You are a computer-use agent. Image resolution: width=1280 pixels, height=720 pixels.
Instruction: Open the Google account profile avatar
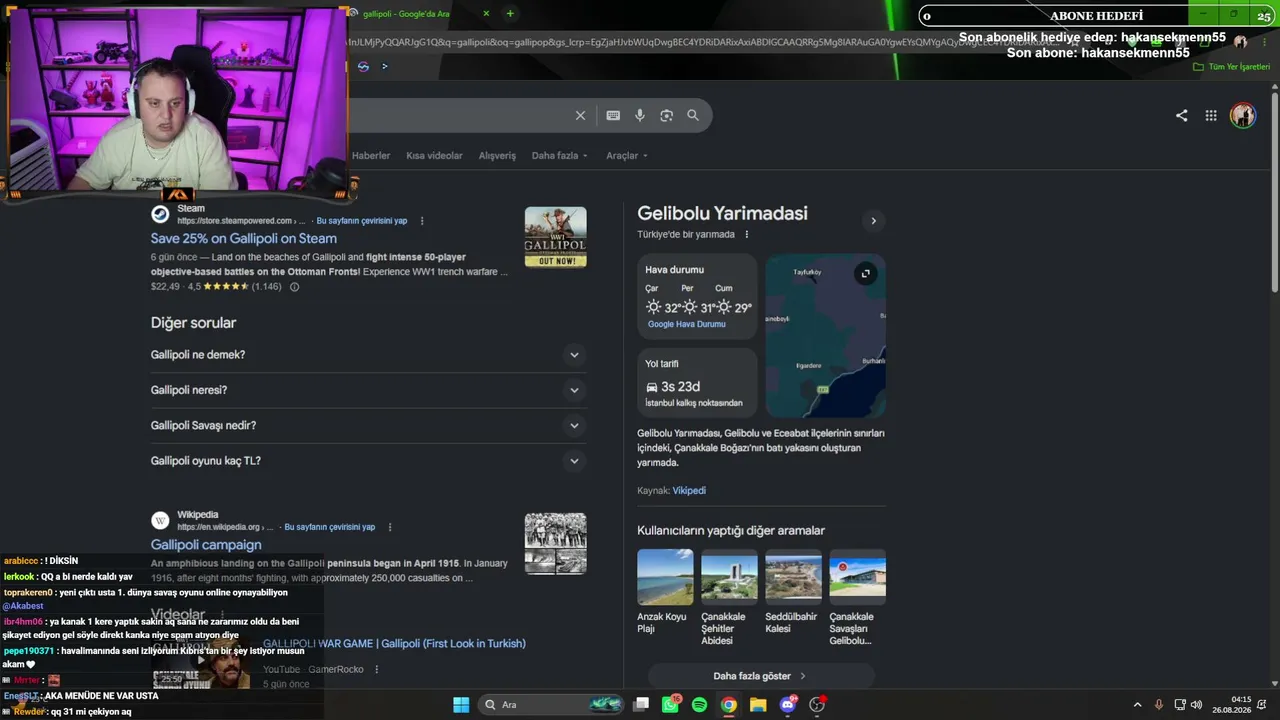tap(1243, 115)
